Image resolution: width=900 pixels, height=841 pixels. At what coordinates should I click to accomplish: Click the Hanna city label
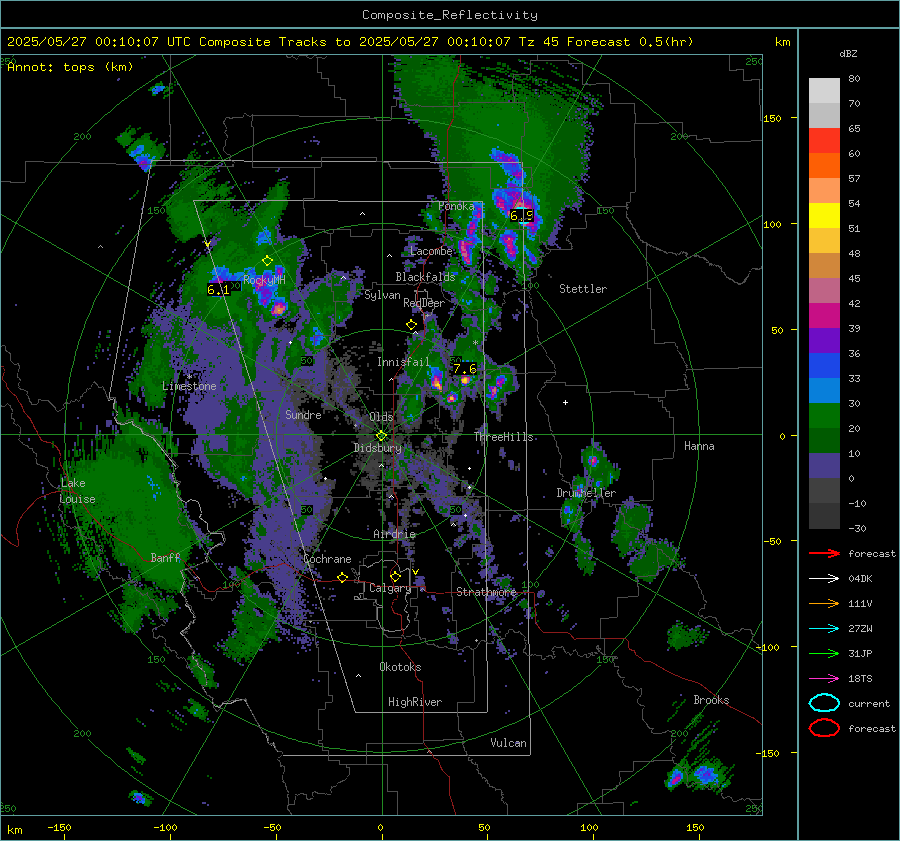click(699, 446)
